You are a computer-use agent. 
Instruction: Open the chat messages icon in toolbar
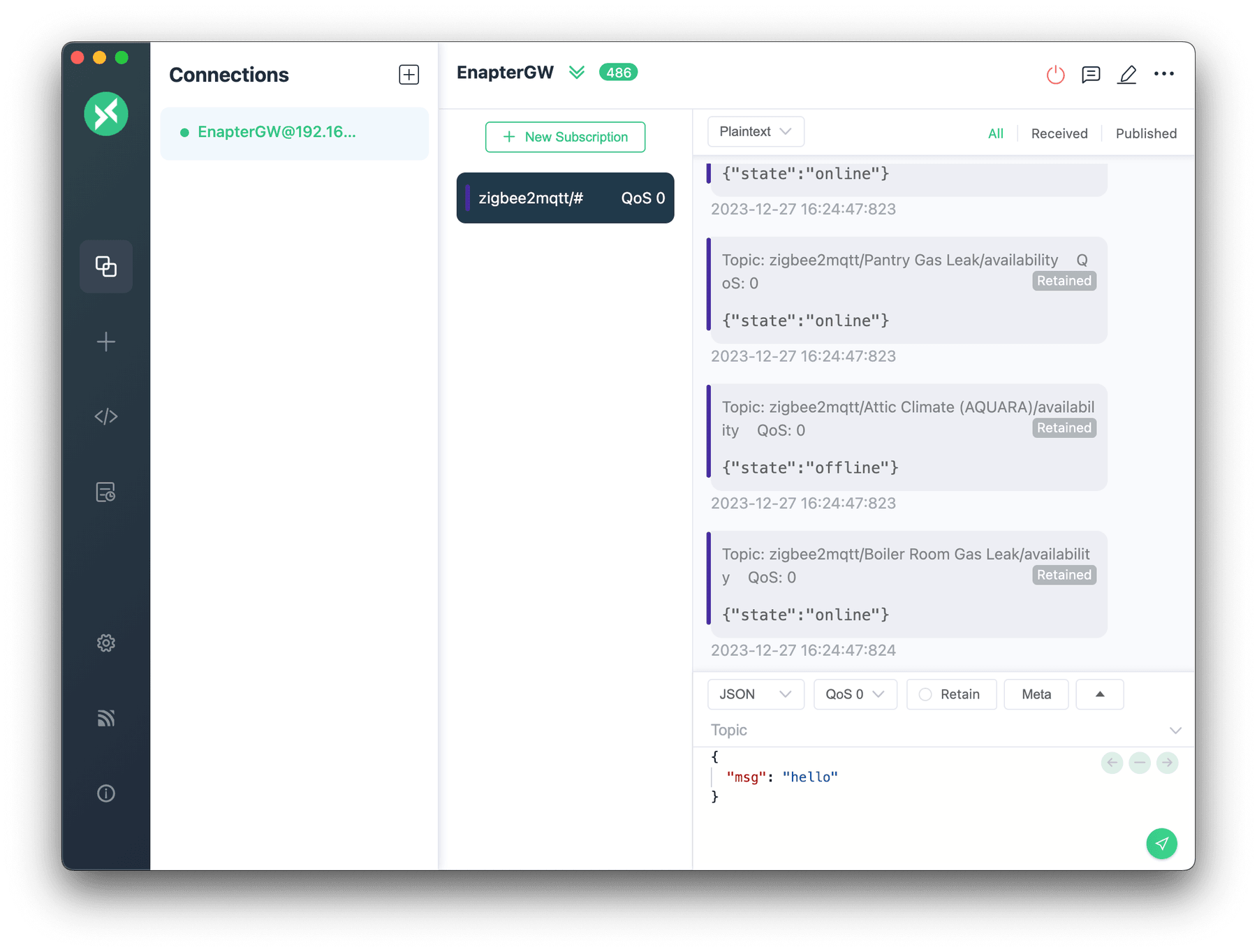[1091, 74]
